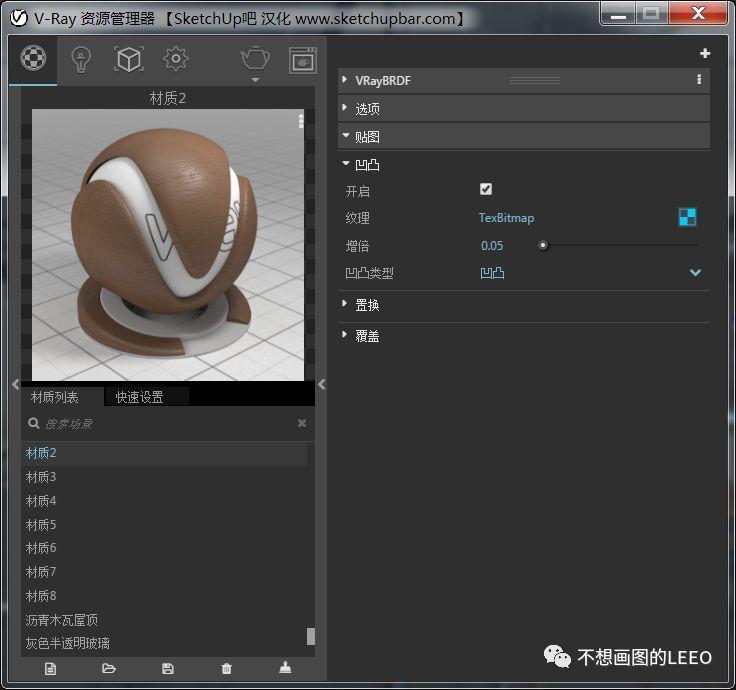The width and height of the screenshot is (736, 690).
Task: Clear the search field with X
Action: (x=302, y=423)
